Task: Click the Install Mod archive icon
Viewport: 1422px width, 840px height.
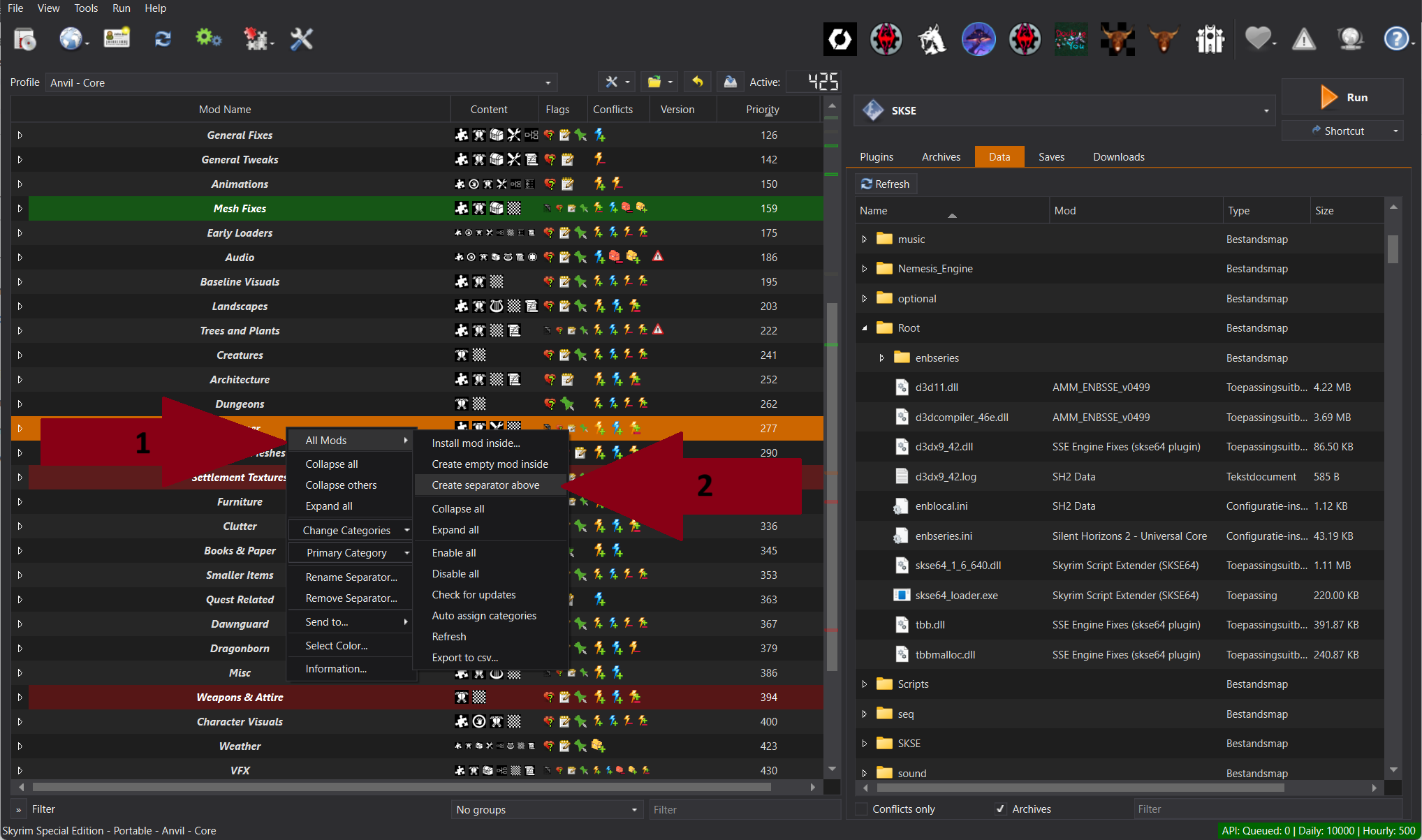Action: pyautogui.click(x=25, y=39)
